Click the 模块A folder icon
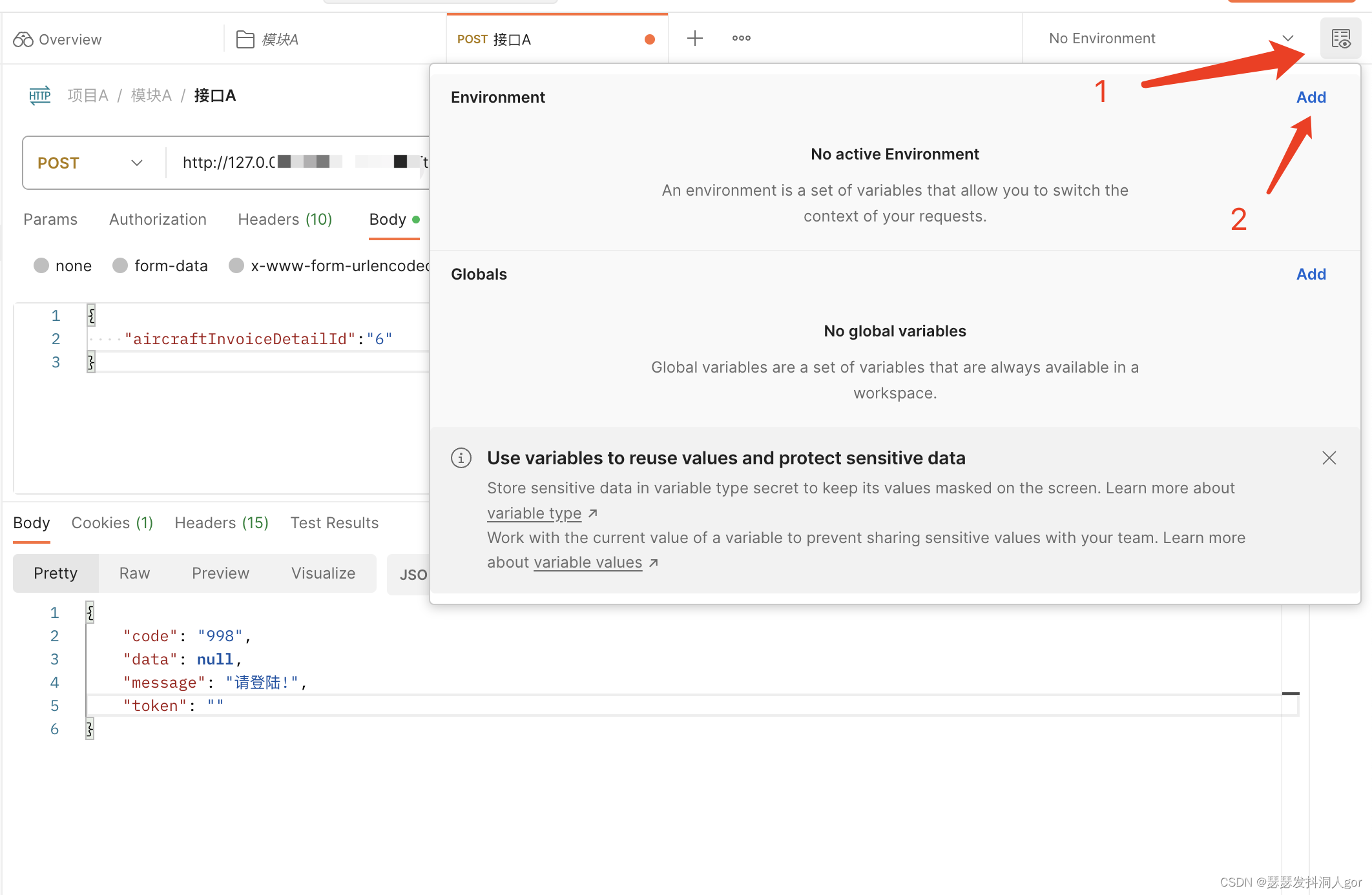1372x895 pixels. coord(245,39)
